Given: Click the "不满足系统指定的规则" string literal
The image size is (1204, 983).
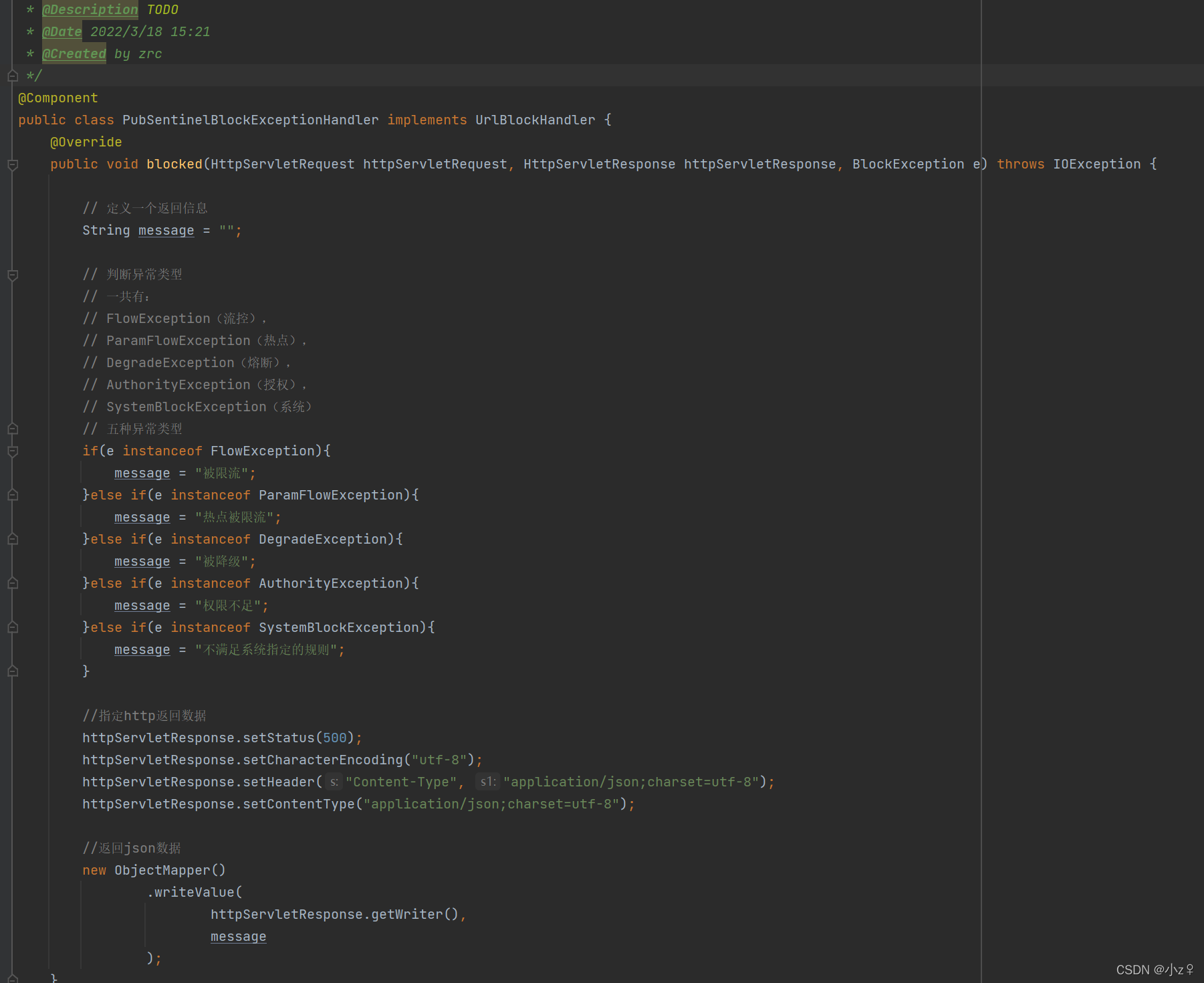Looking at the screenshot, I should 266,650.
